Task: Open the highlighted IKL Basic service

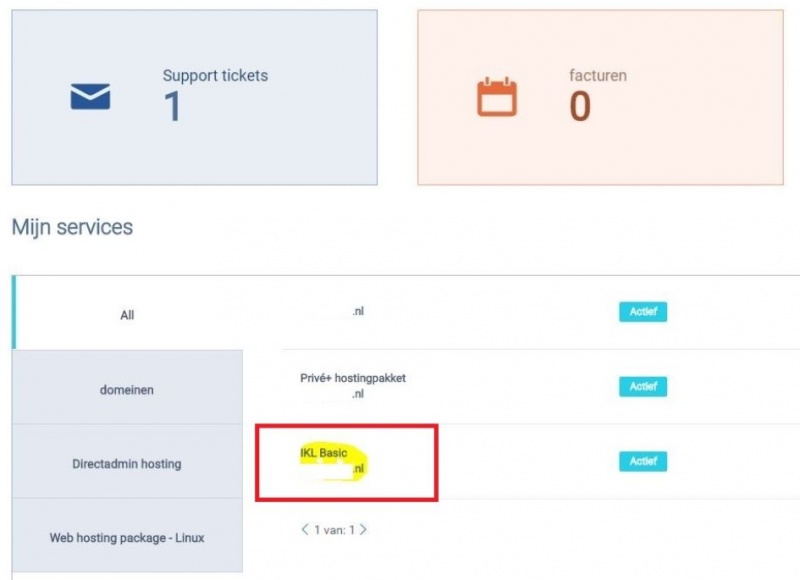Action: 333,461
